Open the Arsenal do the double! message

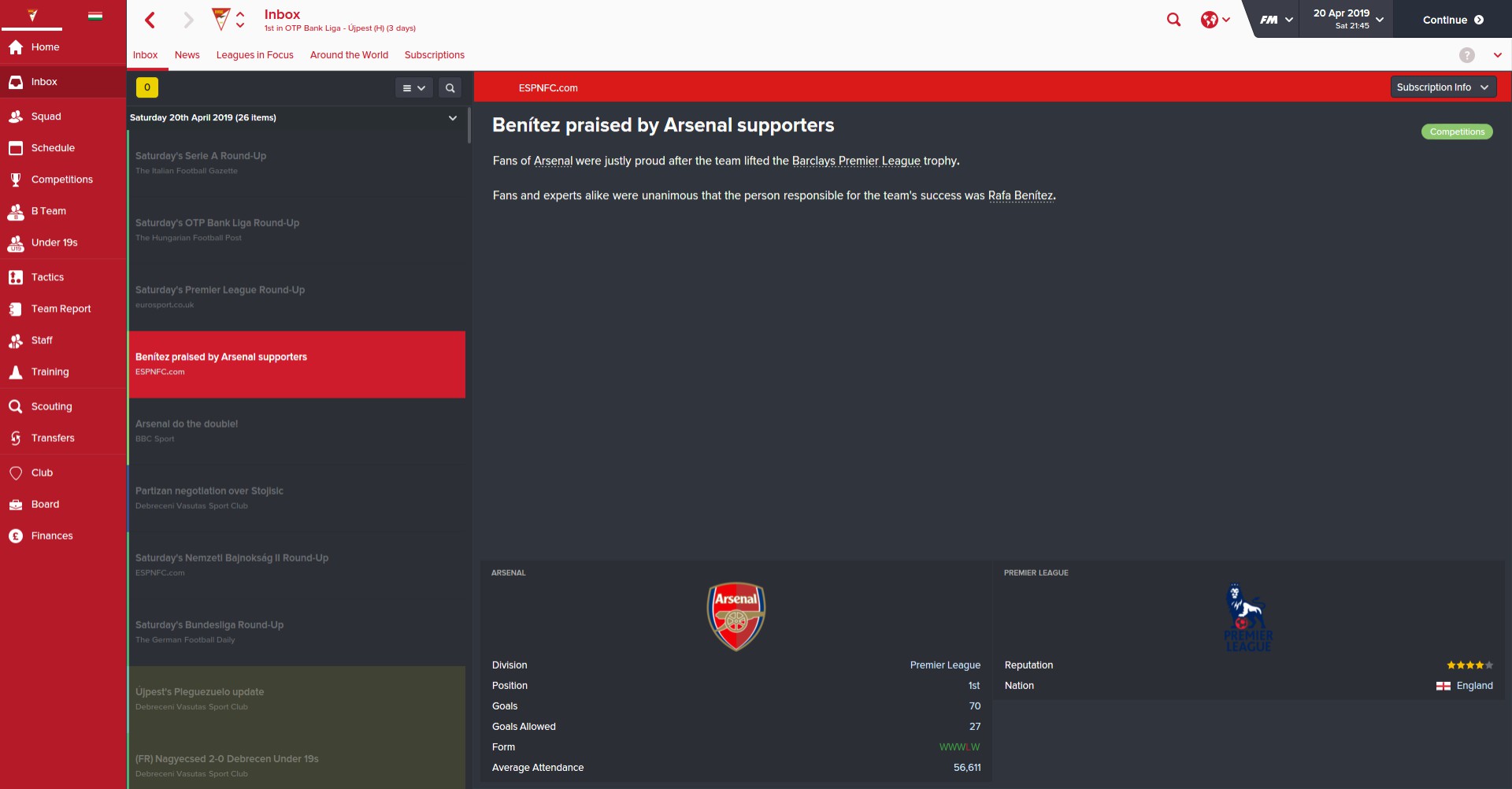(297, 431)
